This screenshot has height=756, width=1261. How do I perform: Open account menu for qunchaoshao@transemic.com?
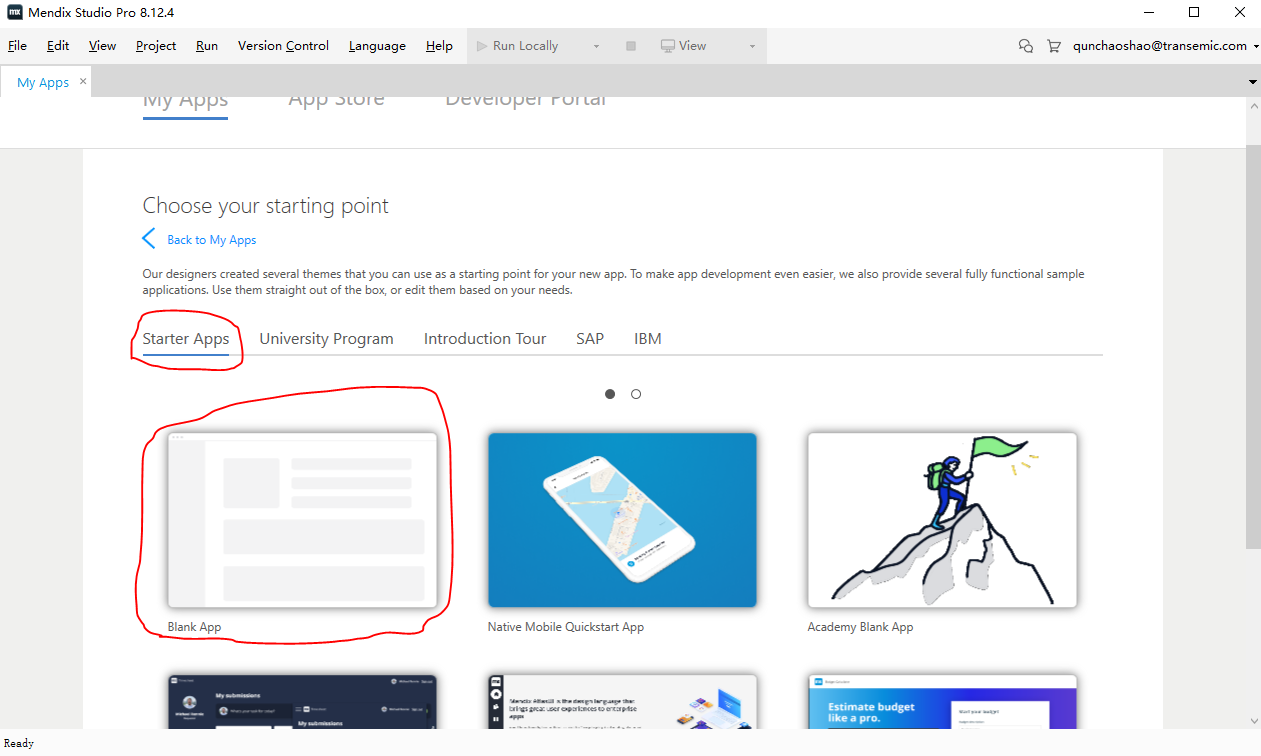(1166, 46)
